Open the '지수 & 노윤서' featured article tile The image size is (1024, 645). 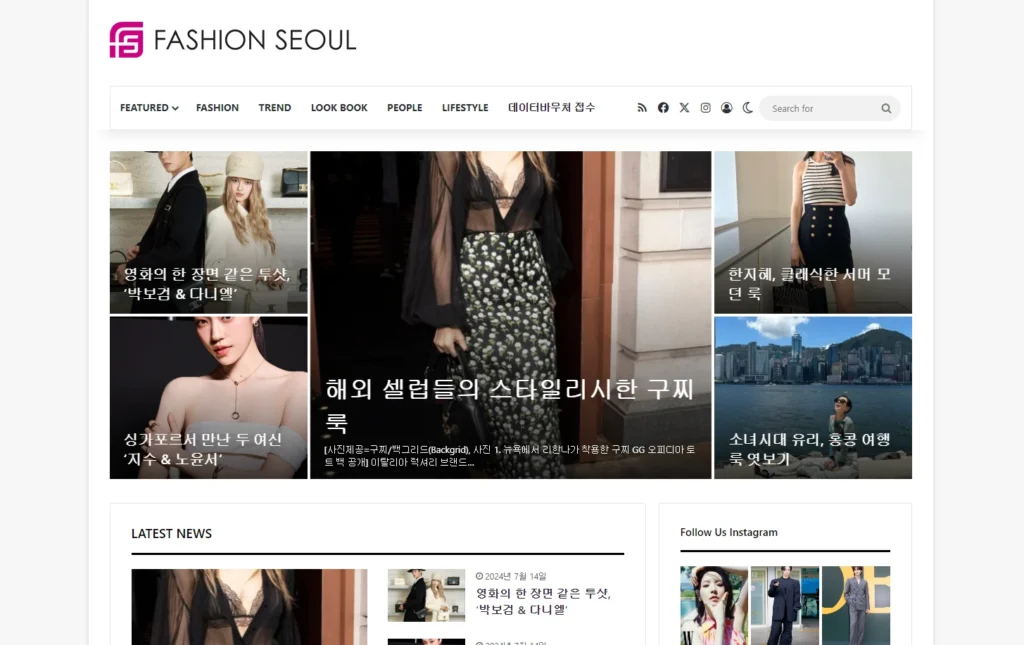[x=208, y=398]
